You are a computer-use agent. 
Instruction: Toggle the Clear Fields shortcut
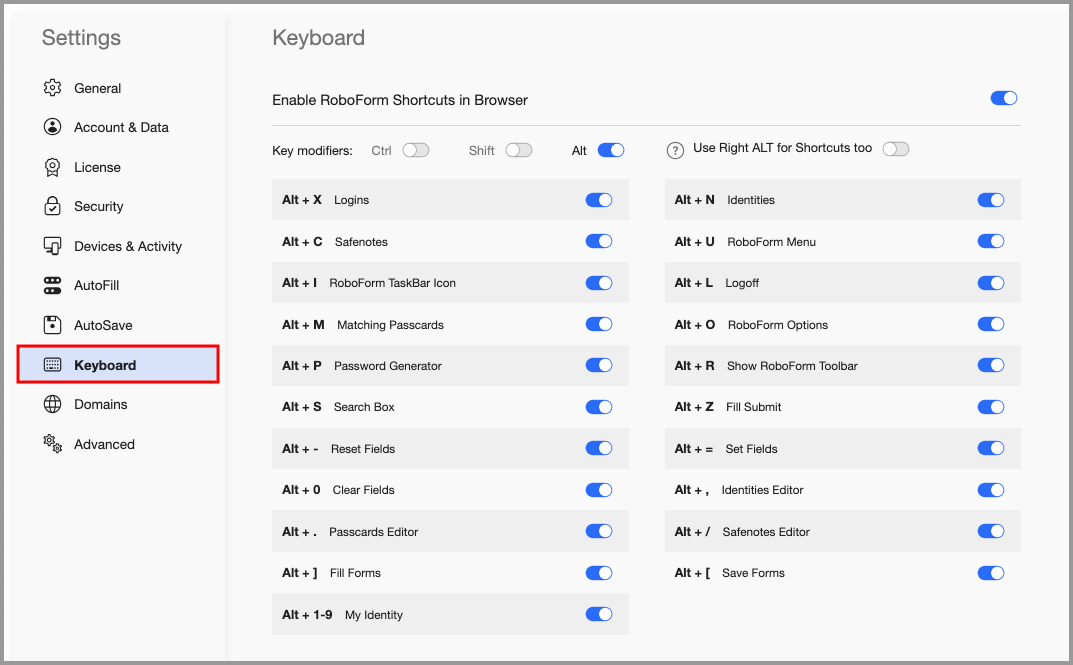click(x=599, y=490)
